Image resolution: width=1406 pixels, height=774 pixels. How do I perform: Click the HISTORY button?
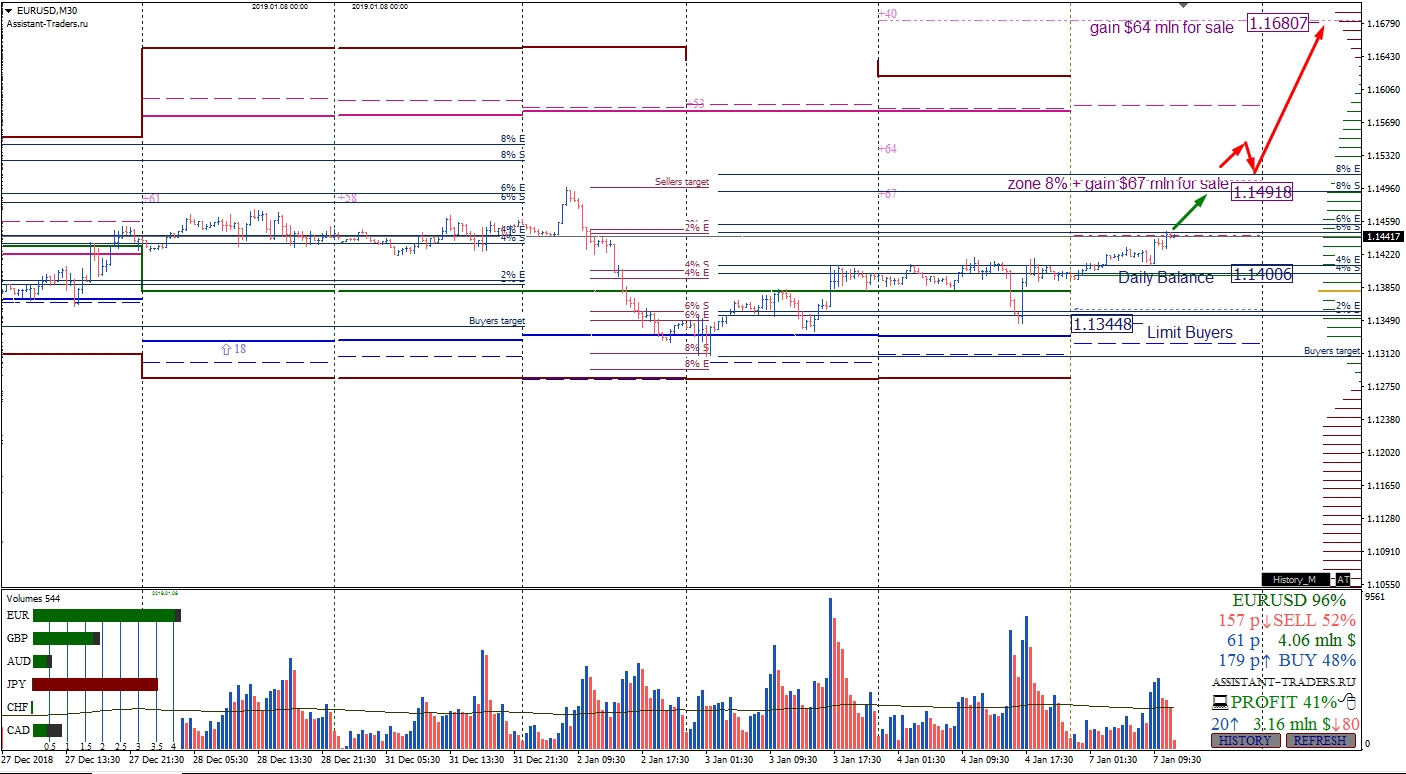pos(1245,741)
